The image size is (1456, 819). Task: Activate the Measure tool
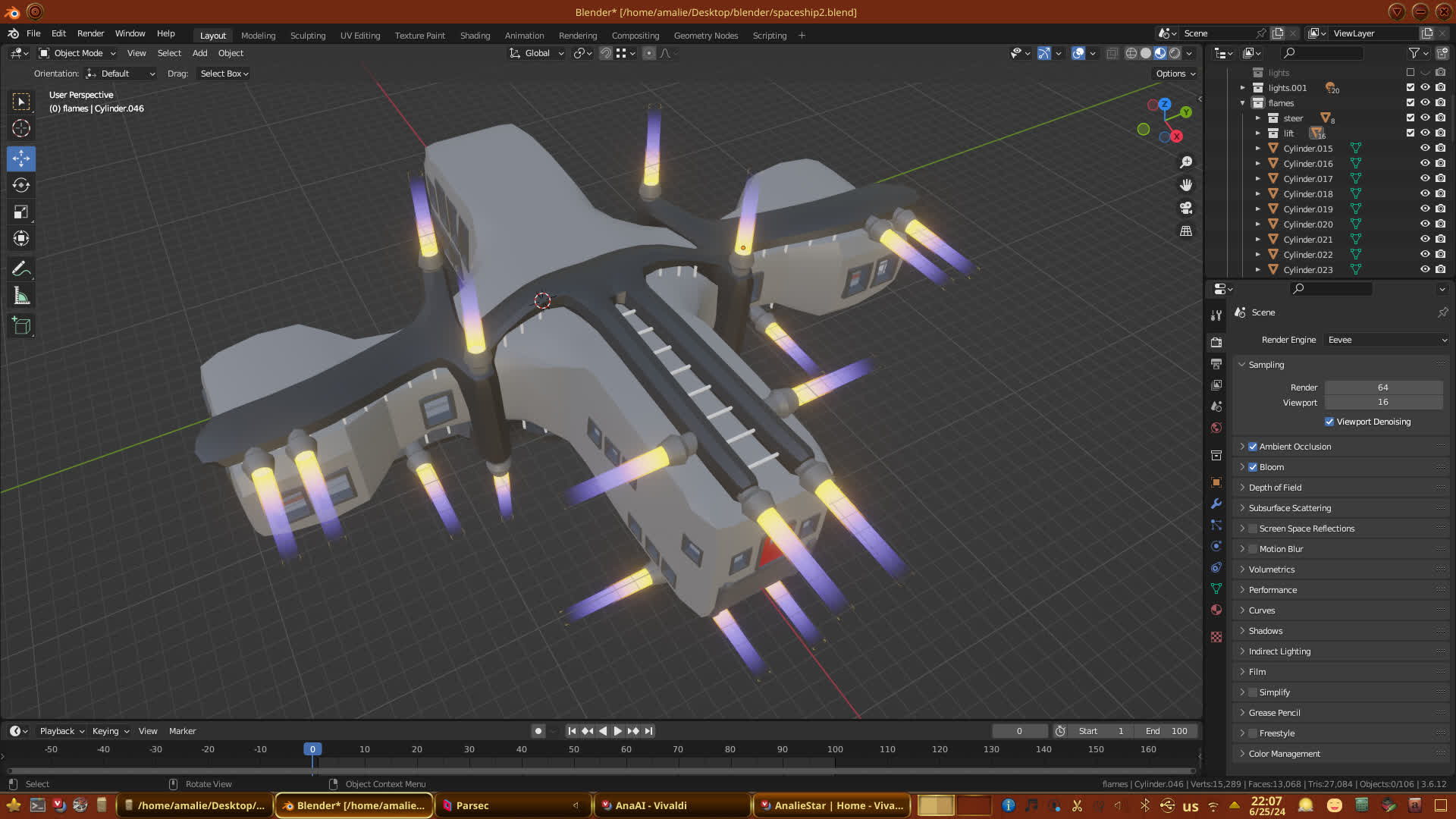pos(21,297)
